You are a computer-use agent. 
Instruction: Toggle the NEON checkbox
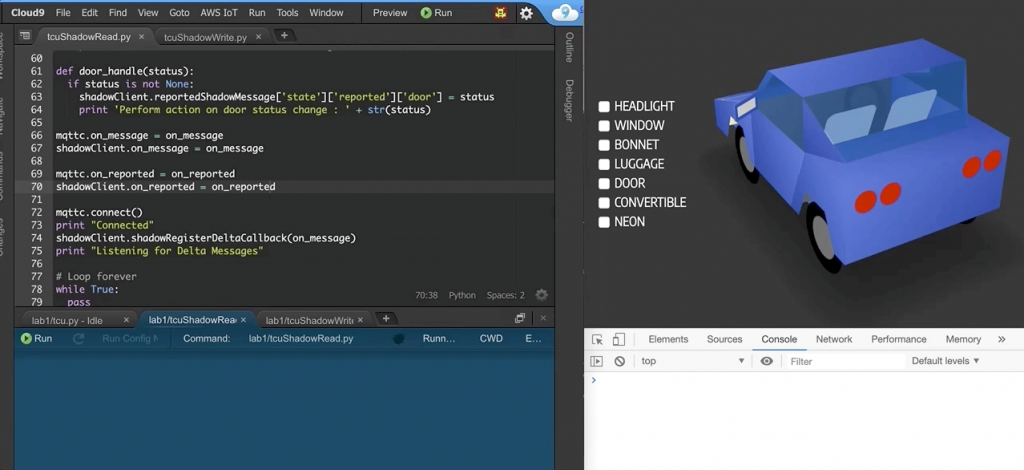click(604, 222)
